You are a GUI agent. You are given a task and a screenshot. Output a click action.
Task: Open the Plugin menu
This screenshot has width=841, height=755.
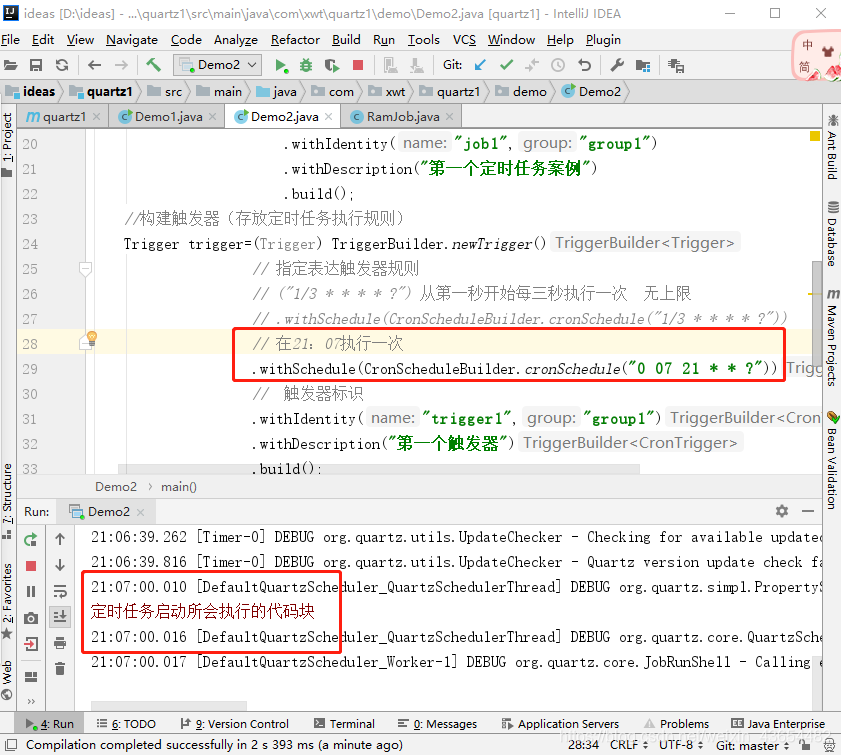[603, 40]
